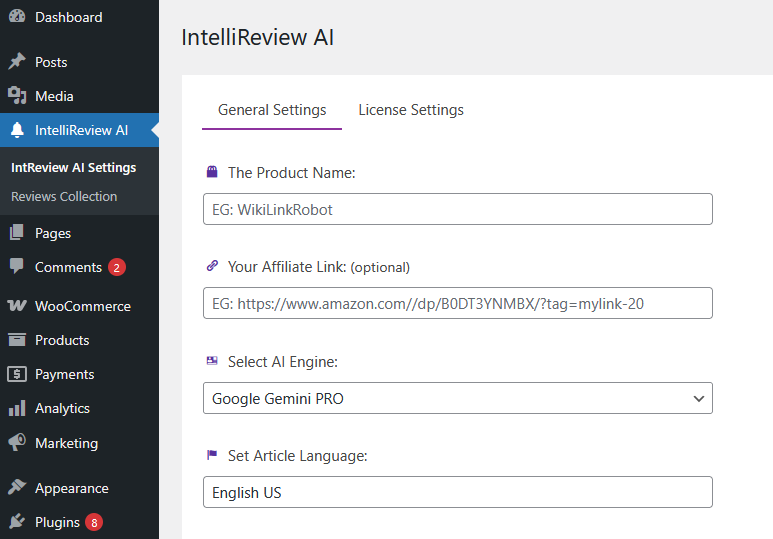Click the Product Name input field
This screenshot has width=773, height=539.
457,210
